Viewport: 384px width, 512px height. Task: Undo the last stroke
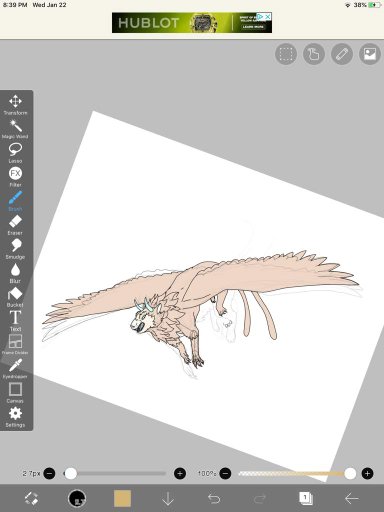[214, 499]
